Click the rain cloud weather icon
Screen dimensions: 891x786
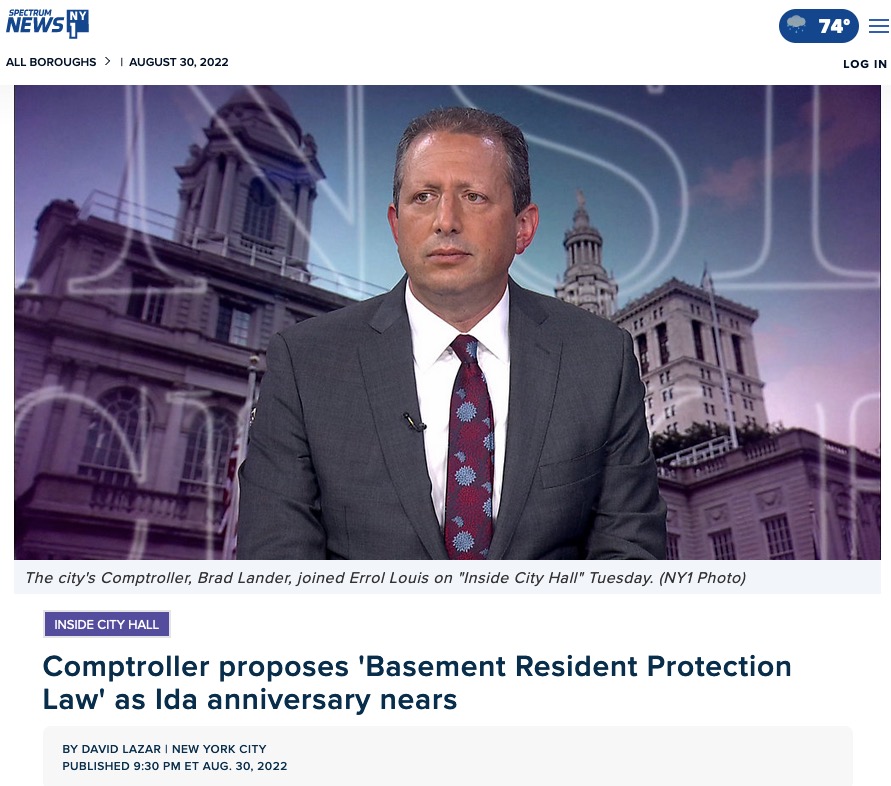click(796, 24)
